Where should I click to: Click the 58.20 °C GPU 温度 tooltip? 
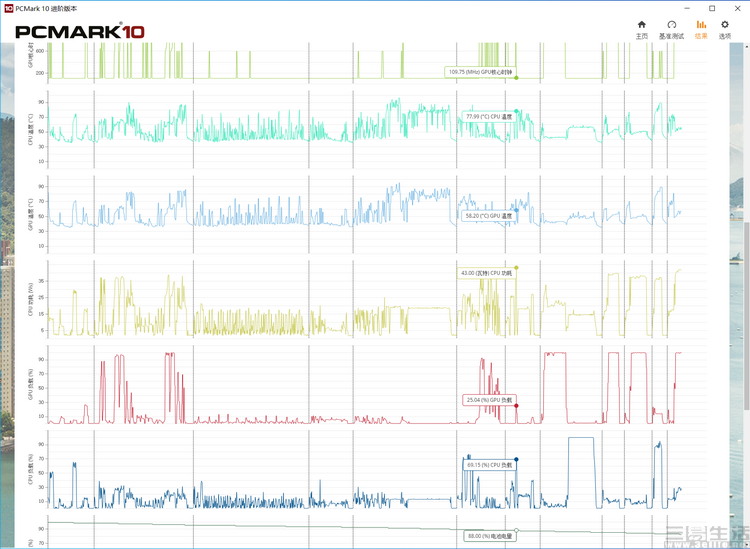pyautogui.click(x=488, y=216)
